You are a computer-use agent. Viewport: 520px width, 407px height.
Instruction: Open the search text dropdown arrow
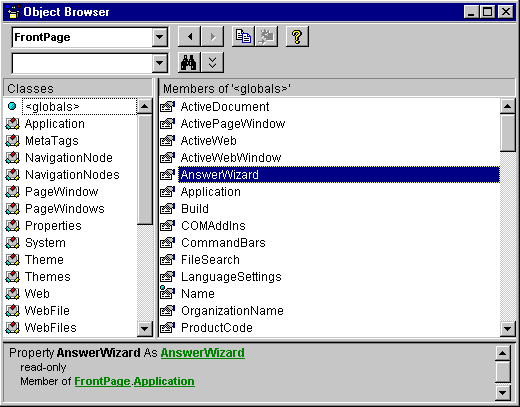[x=160, y=63]
